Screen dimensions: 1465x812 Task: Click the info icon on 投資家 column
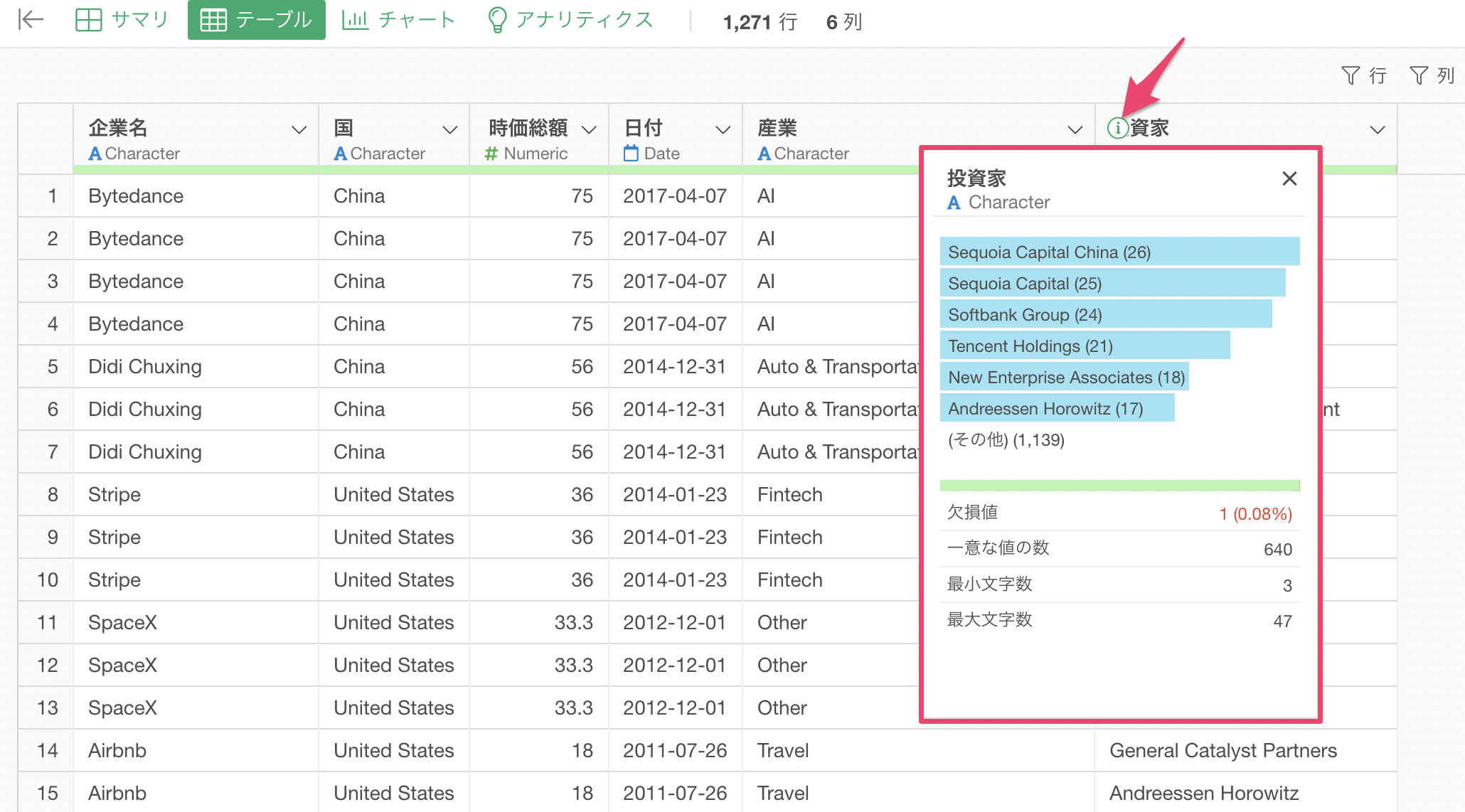pos(1117,128)
